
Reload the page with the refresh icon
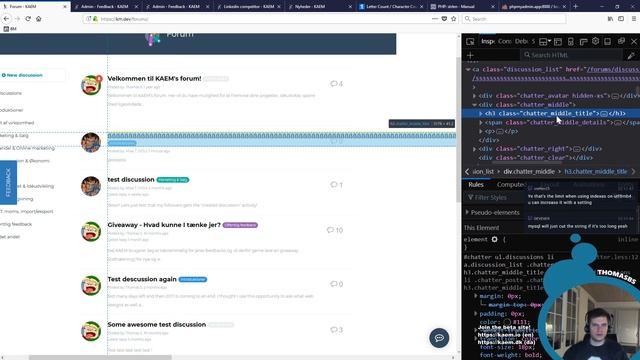coord(28,19)
